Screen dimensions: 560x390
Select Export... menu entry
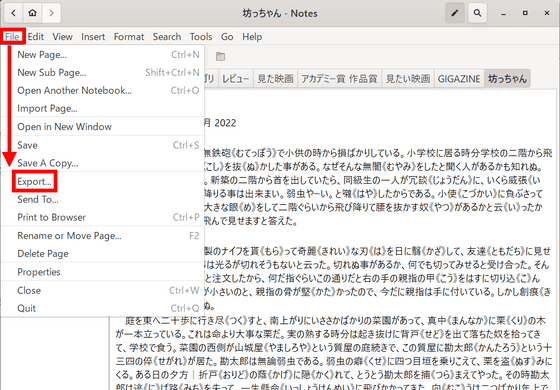coord(103,181)
